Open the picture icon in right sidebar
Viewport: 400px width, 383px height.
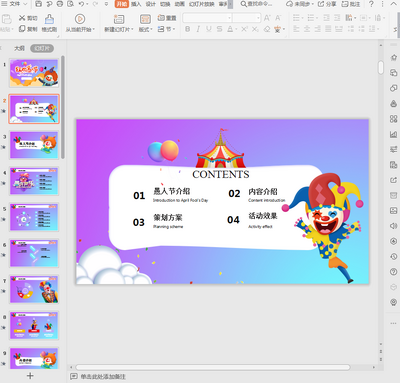coord(394,211)
